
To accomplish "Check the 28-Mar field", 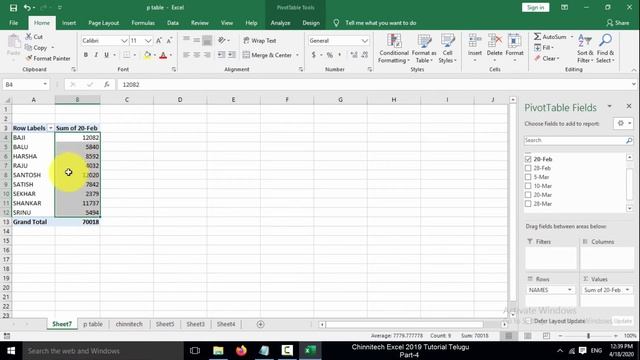I will [x=528, y=204].
